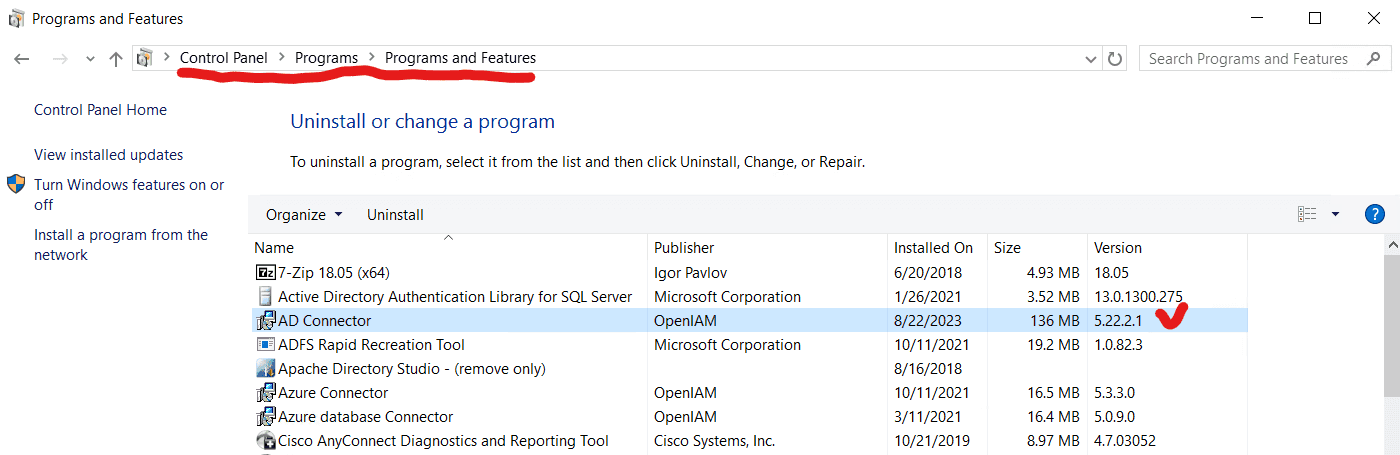Click the change view icon in toolbar

[1307, 214]
